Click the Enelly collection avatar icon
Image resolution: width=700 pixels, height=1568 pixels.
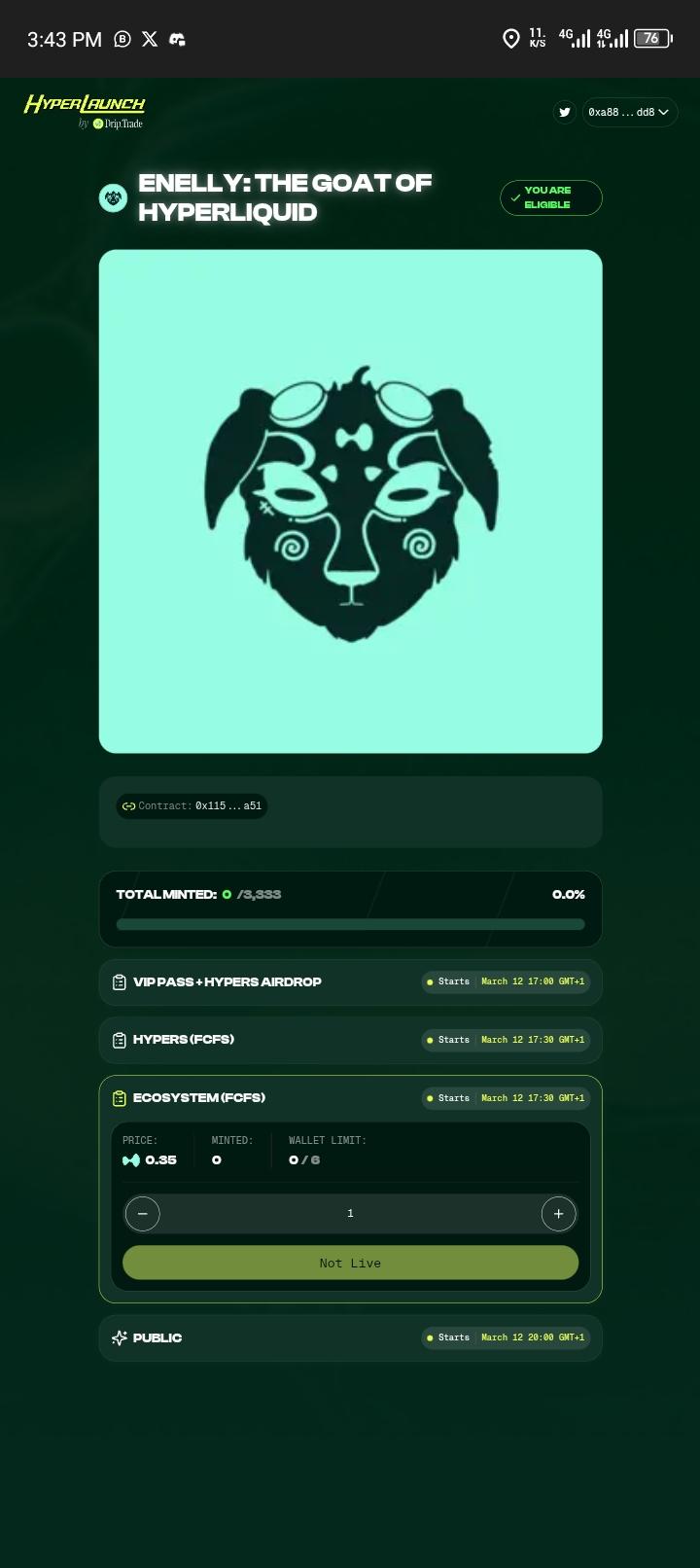tap(113, 197)
